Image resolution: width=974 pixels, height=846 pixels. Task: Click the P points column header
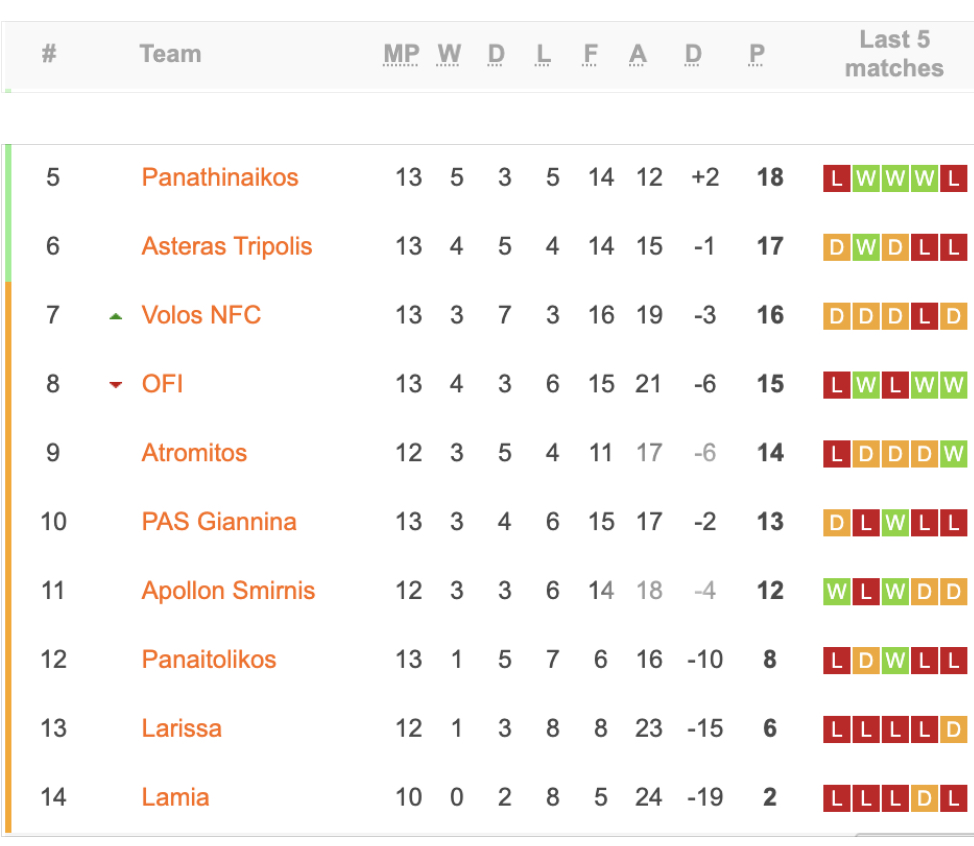[756, 54]
